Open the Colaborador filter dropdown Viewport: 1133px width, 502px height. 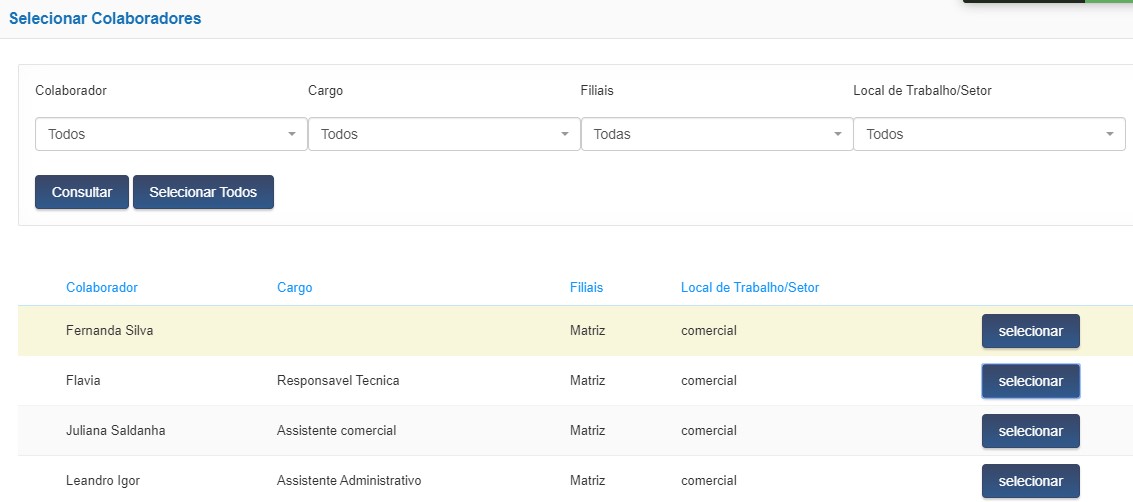pyautogui.click(x=171, y=134)
